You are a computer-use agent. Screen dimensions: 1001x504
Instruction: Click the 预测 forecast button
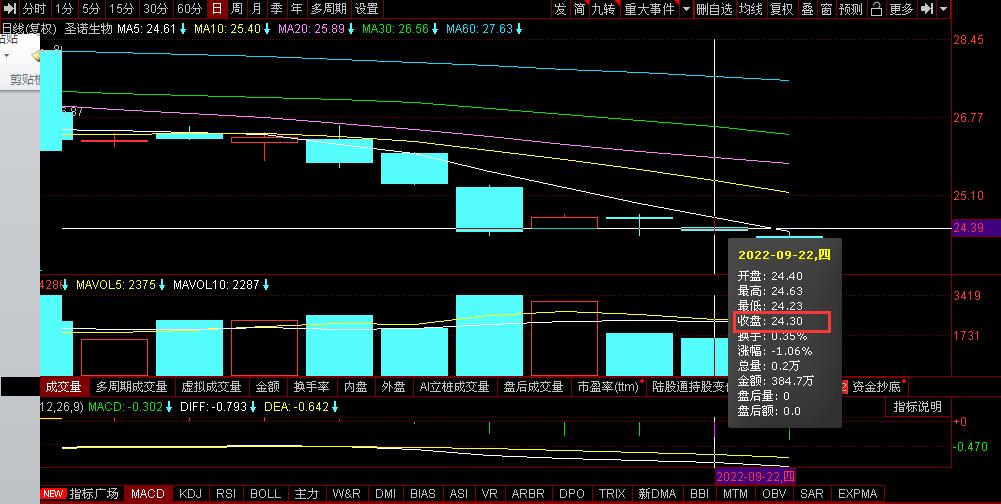851,9
